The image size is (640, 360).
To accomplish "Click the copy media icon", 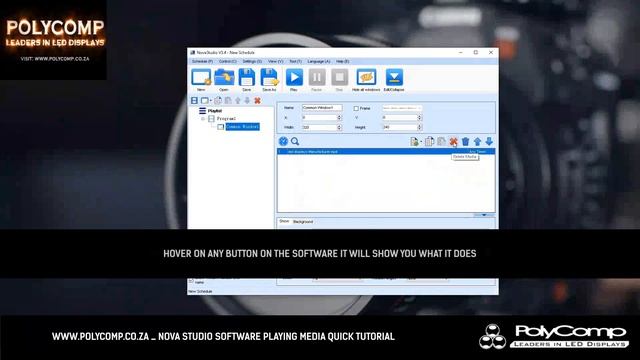I will pyautogui.click(x=429, y=142).
